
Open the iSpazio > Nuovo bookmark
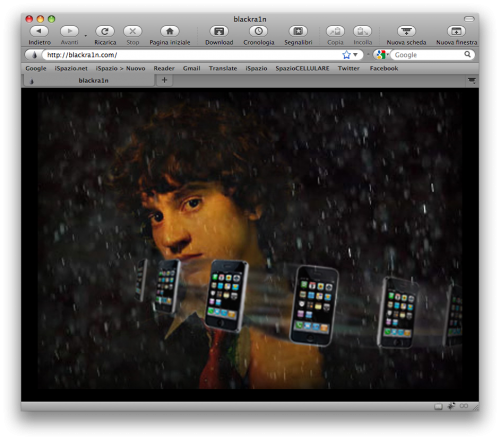120,68
